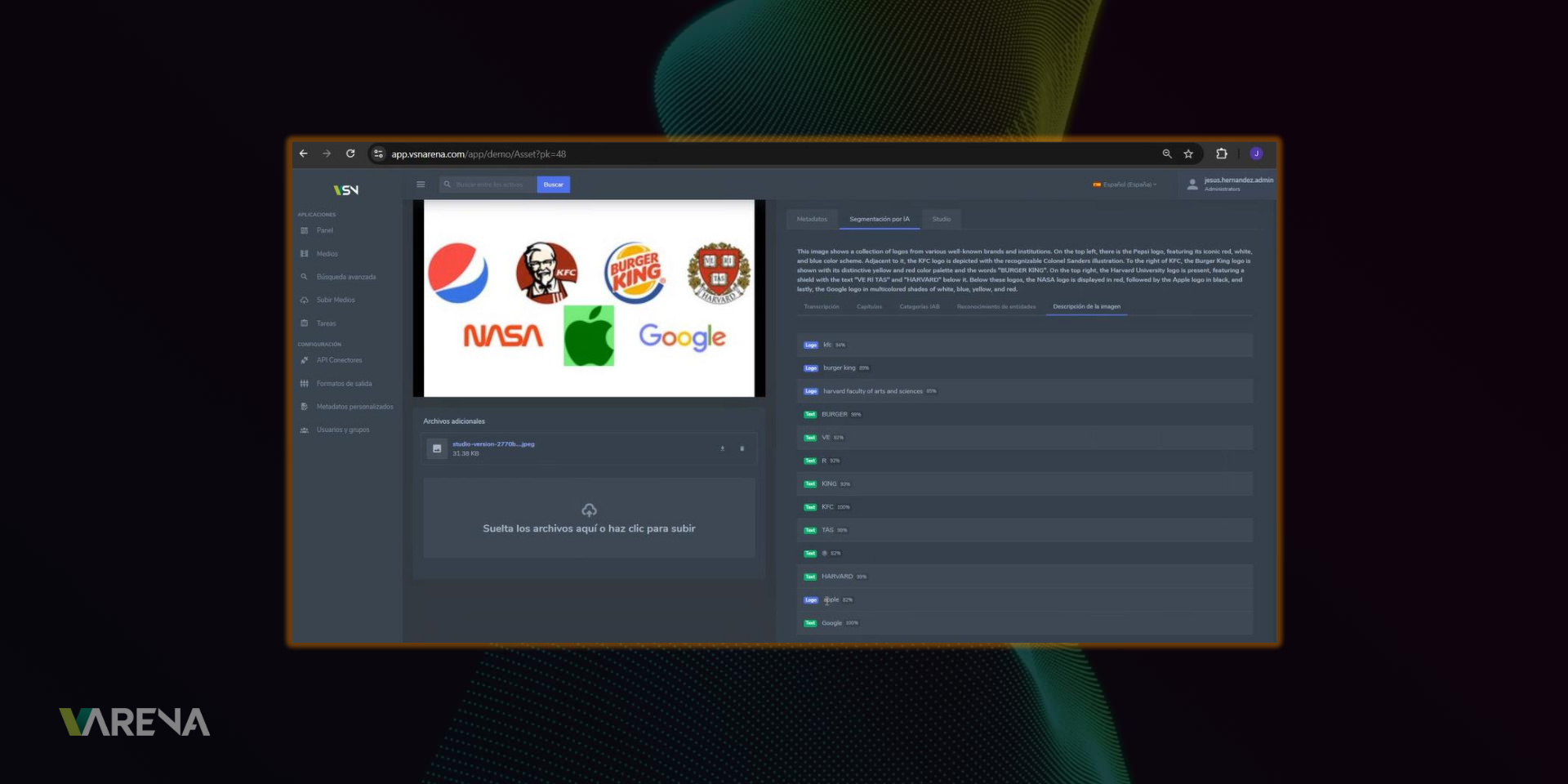Open the Español (España) language dropdown

tap(1125, 185)
